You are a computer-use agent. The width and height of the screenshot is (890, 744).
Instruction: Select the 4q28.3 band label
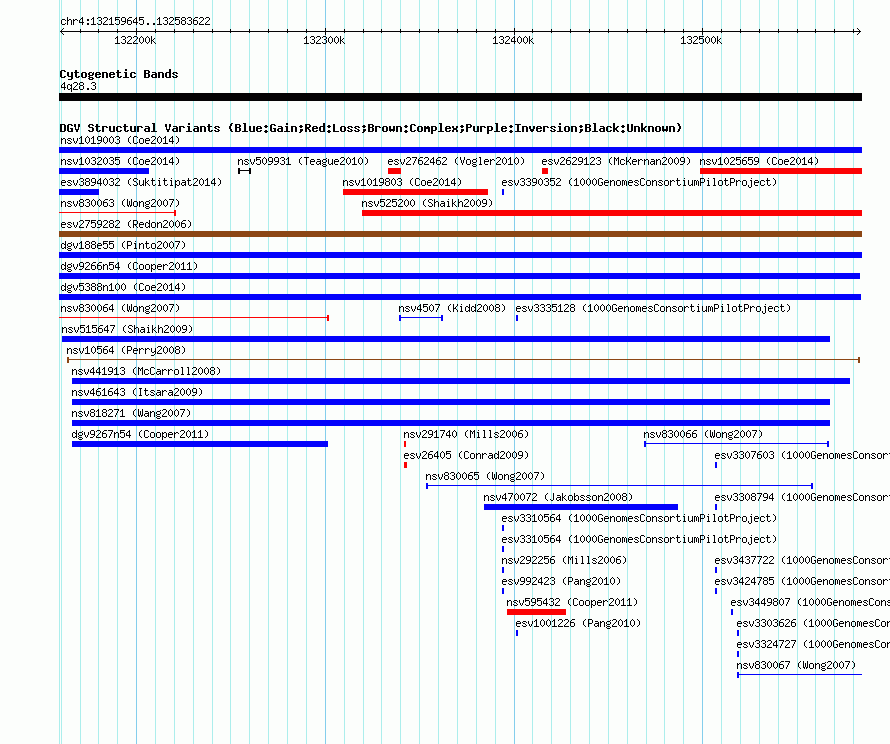point(78,86)
